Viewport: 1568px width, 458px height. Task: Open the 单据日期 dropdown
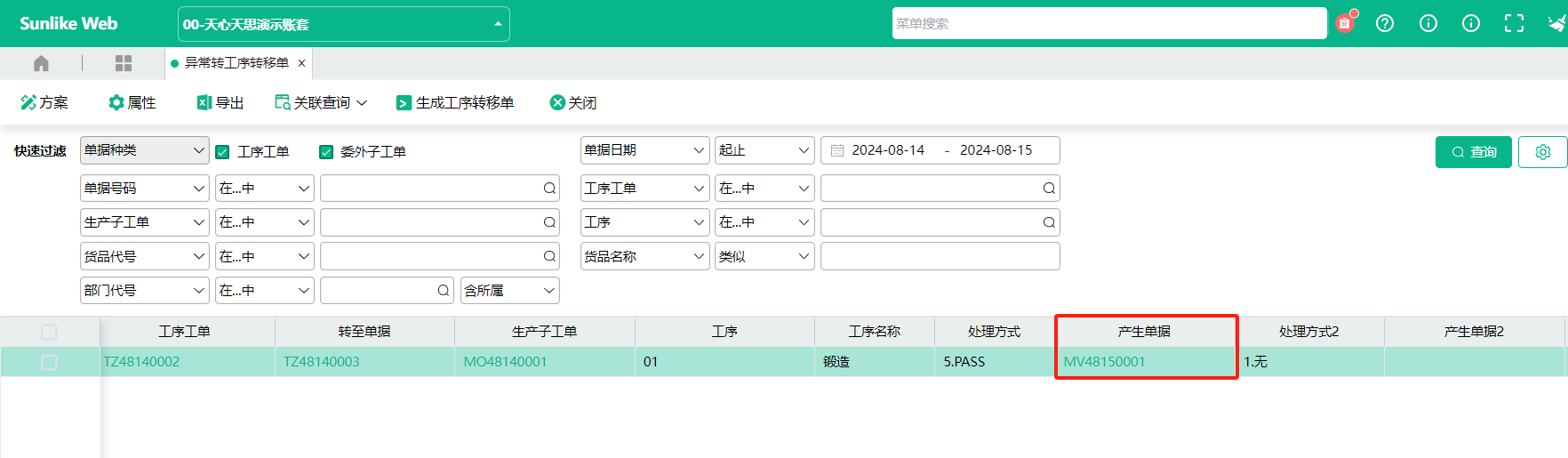(644, 150)
